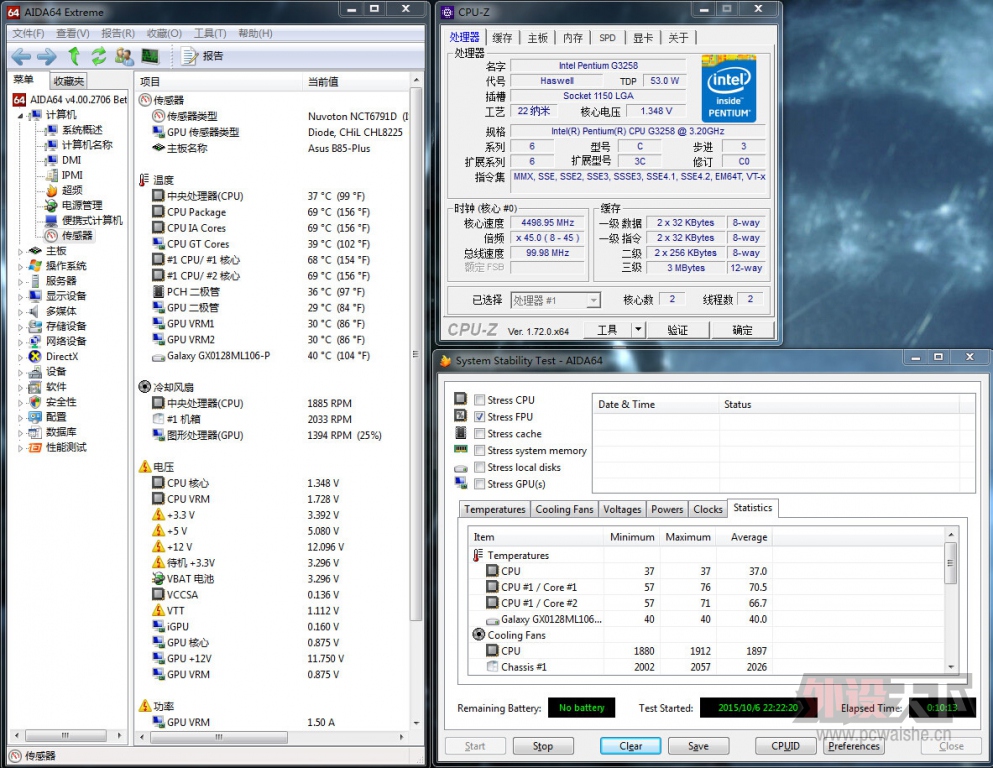Click the Save button
Screen dimensions: 993x768
tap(699, 746)
